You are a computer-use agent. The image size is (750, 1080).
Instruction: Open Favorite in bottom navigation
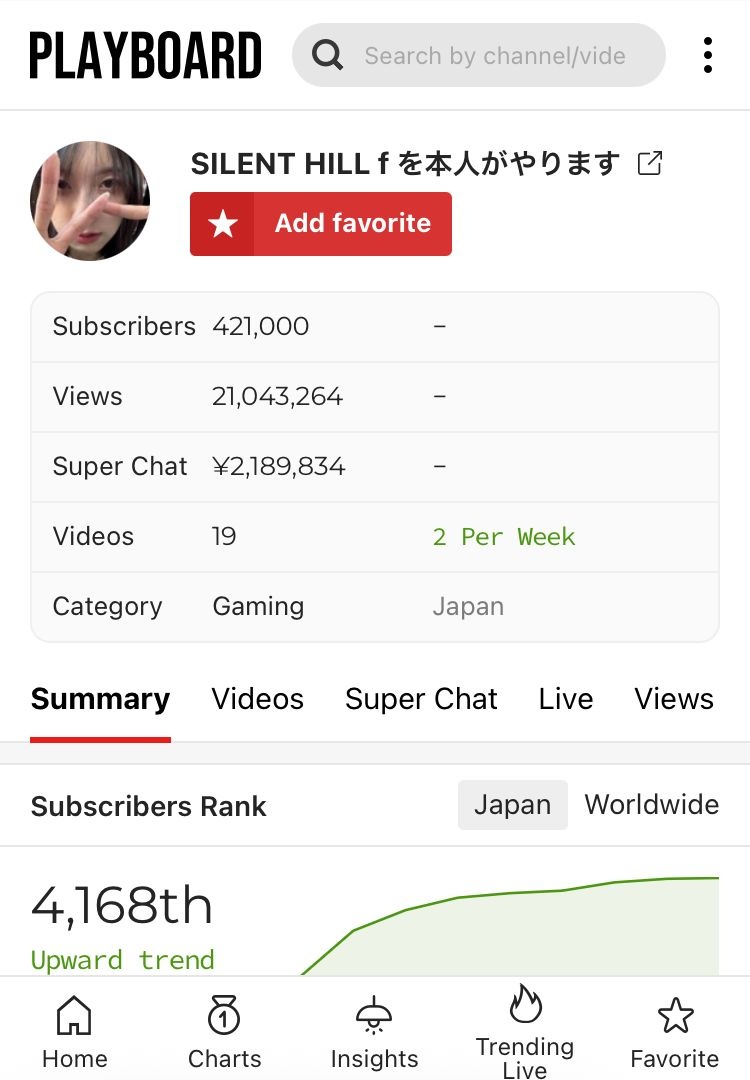click(x=675, y=1032)
